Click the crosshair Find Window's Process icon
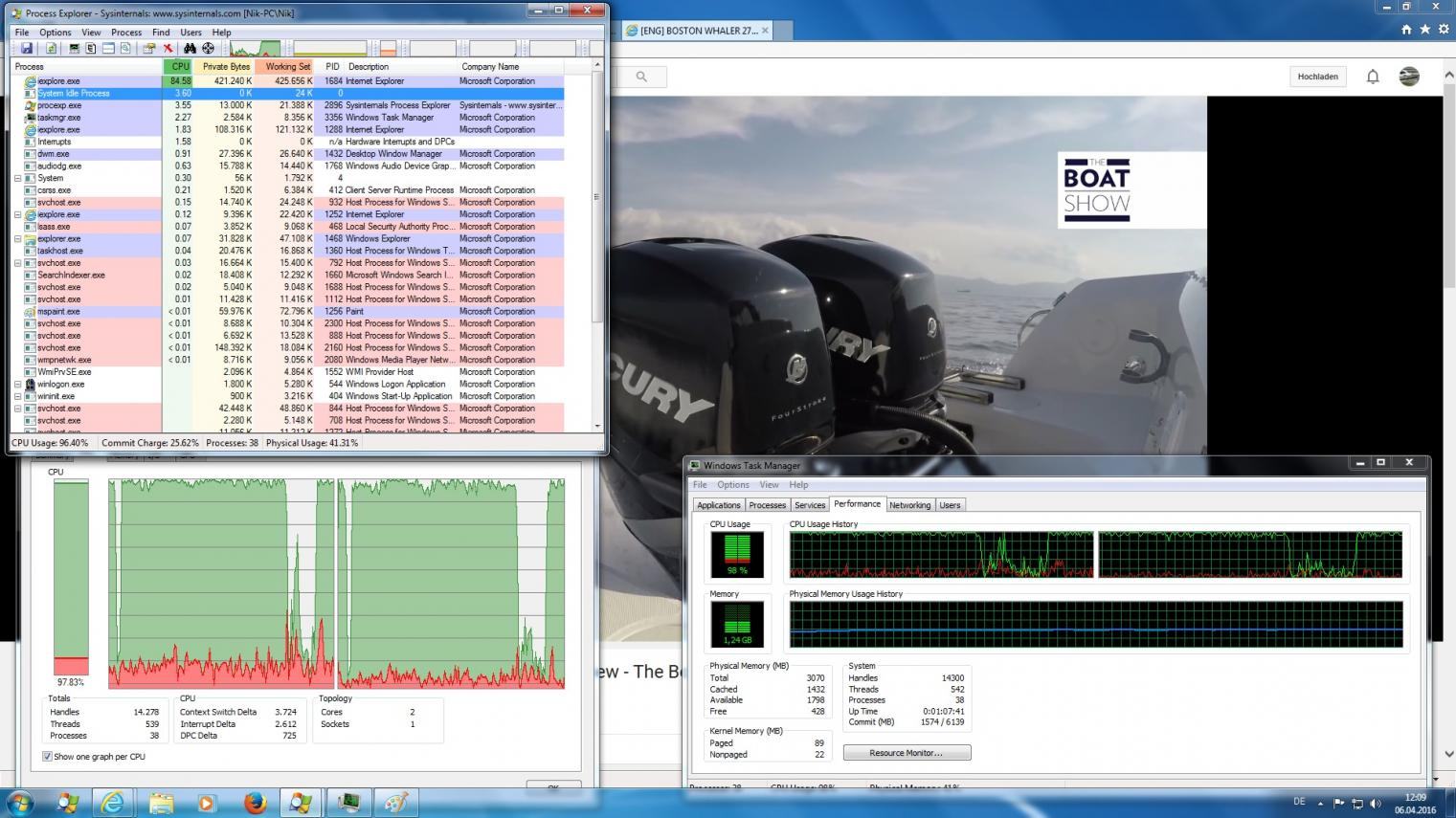The width and height of the screenshot is (1456, 818). pos(208,48)
